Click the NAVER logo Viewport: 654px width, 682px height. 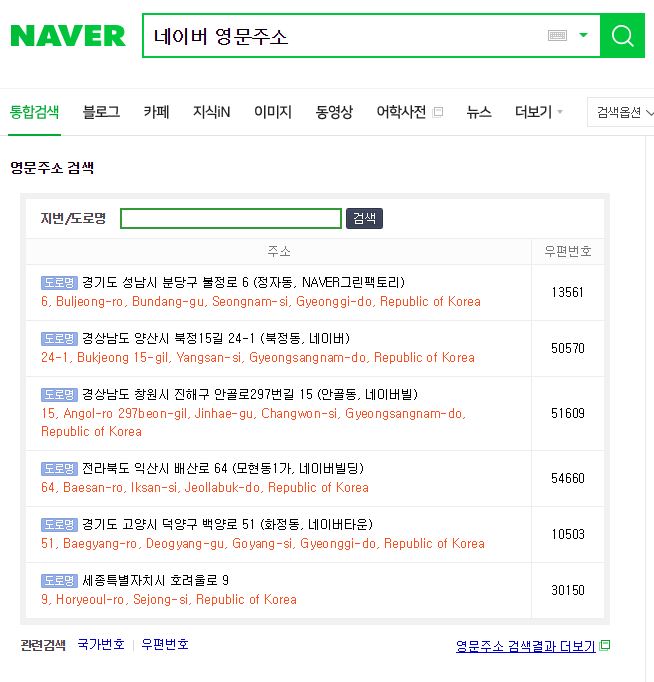68,36
